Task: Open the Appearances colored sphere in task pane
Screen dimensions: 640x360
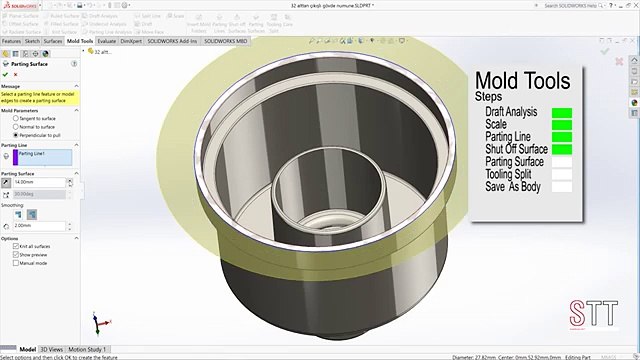Action: coord(634,102)
